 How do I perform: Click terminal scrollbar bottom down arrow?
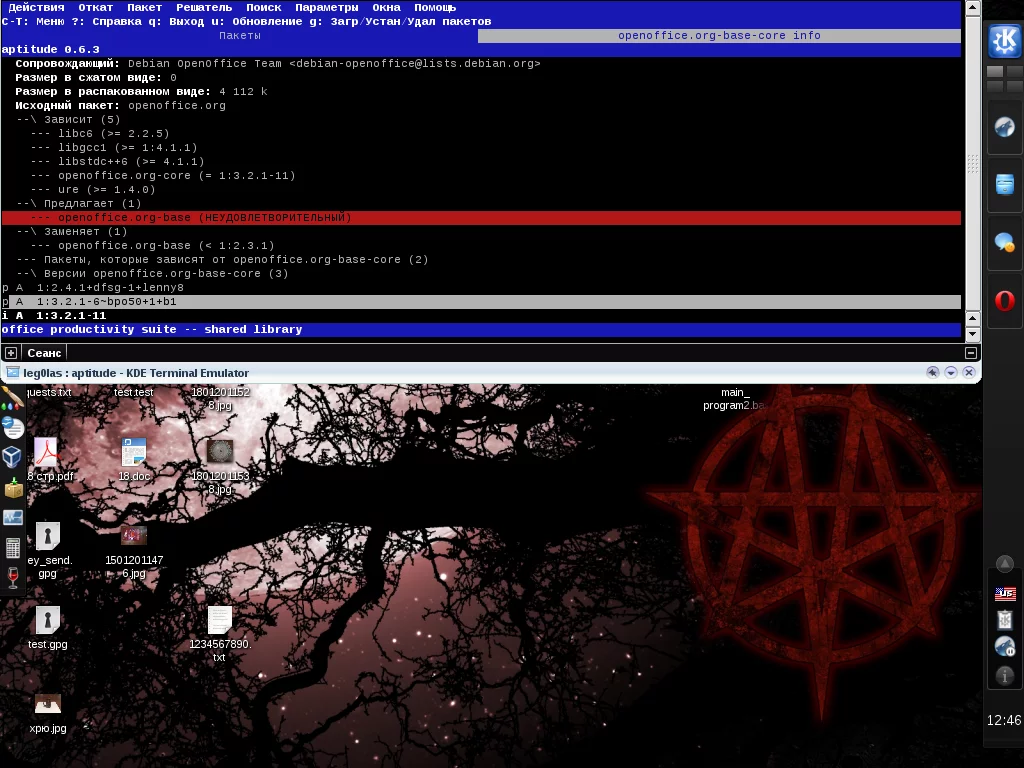click(972, 334)
